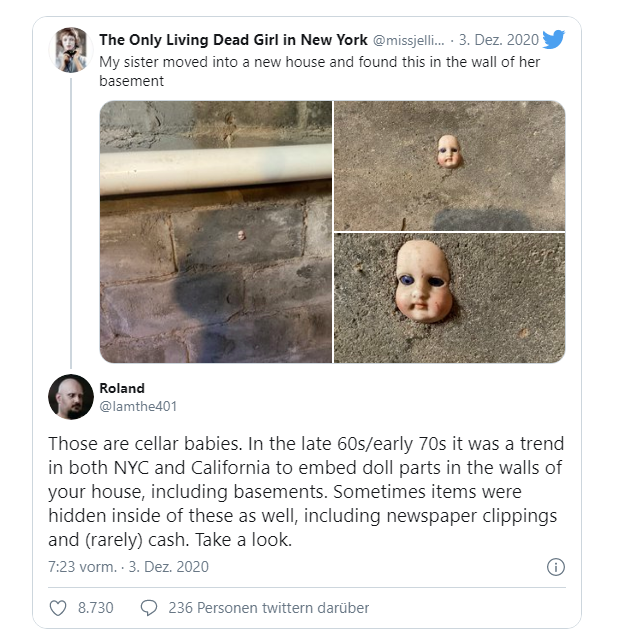This screenshot has height=638, width=619.
Task: Click the Twitter bird logo
Action: click(x=553, y=39)
